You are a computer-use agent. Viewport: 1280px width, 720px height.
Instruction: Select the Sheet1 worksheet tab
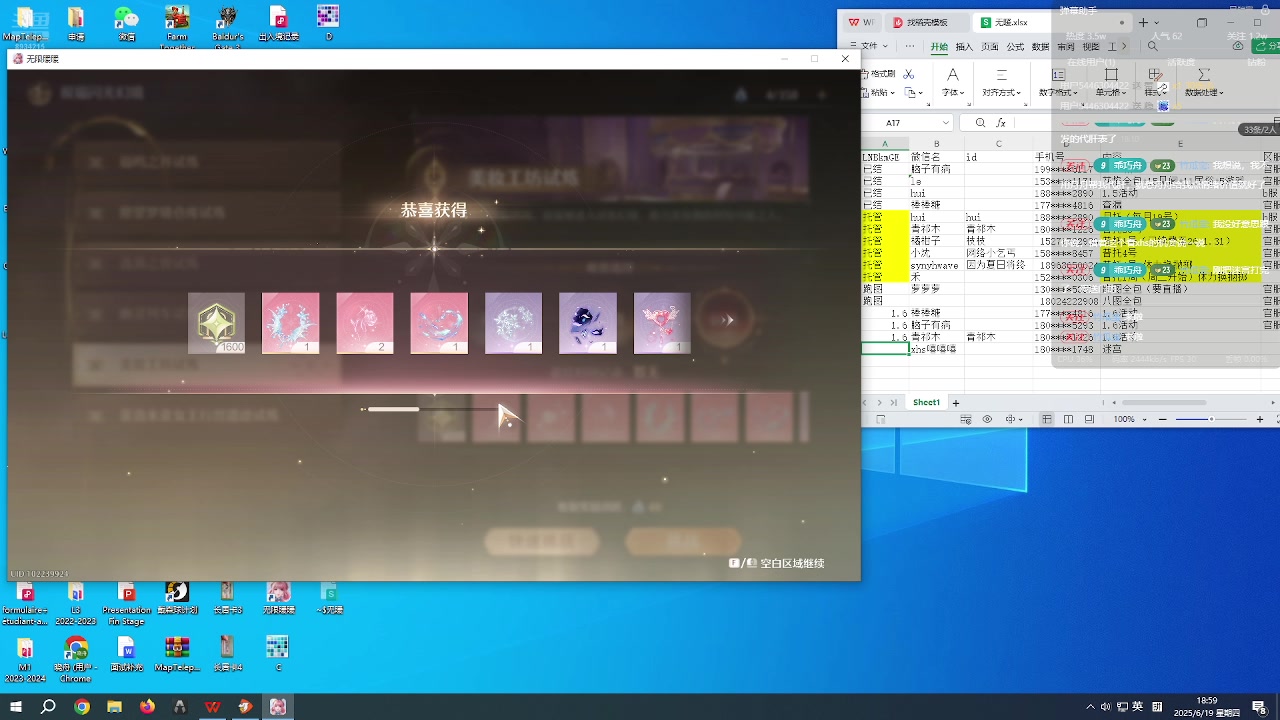(x=926, y=402)
